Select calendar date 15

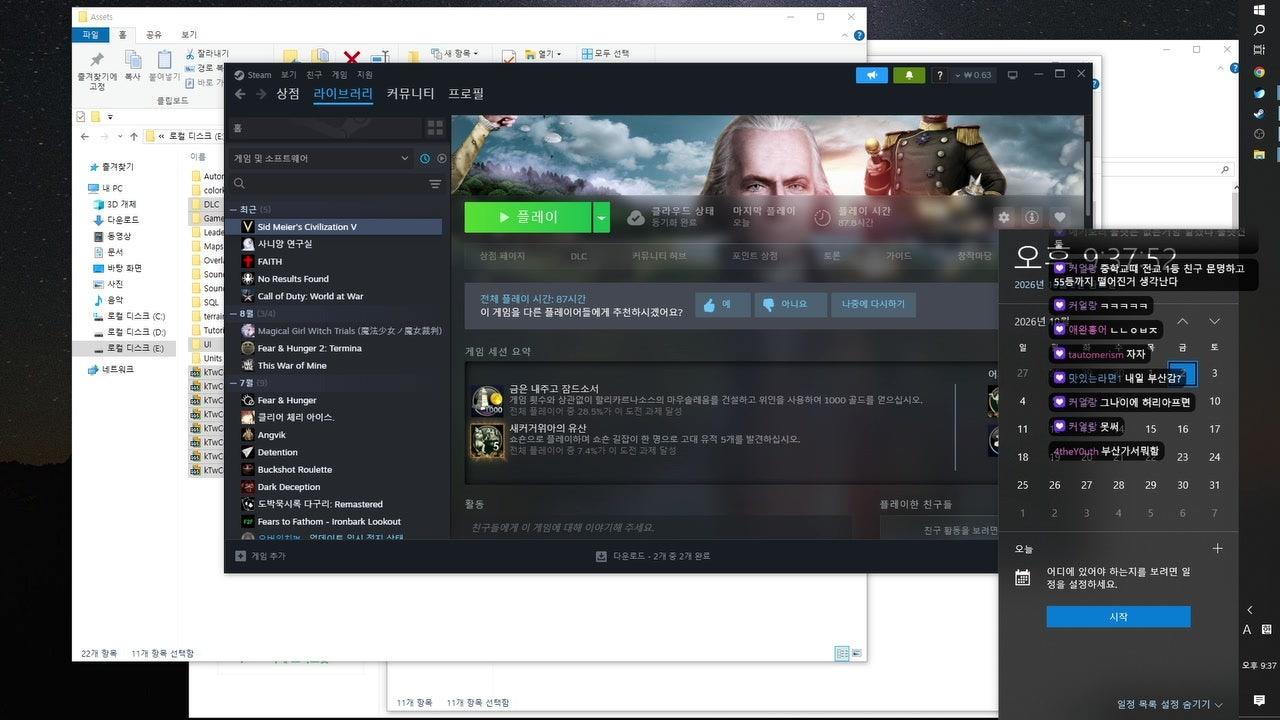pos(1151,429)
